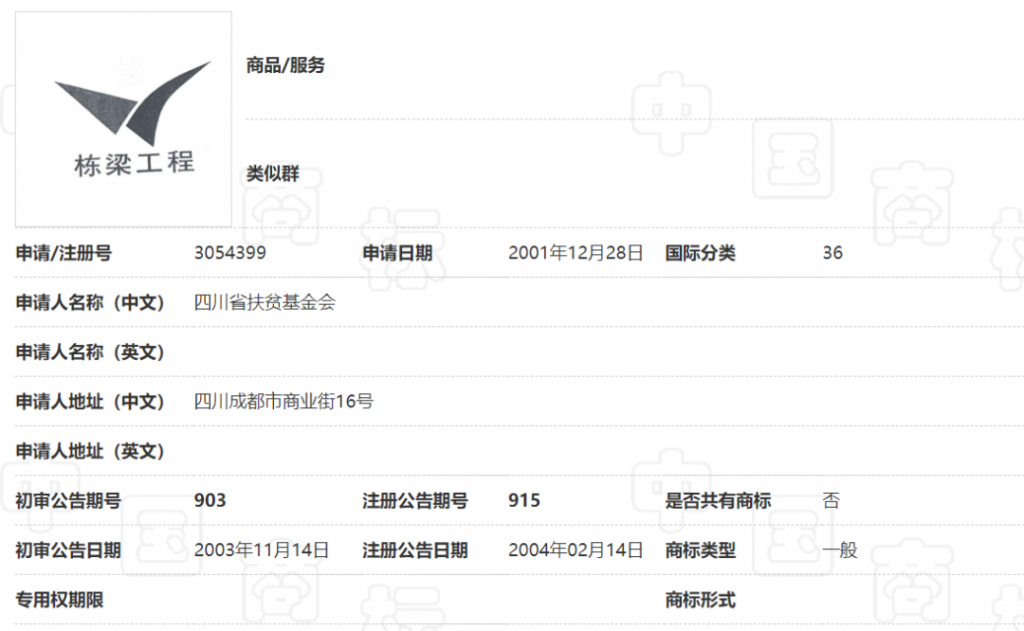Select international class value 36
Screen dimensions: 1024x631
(x=833, y=253)
